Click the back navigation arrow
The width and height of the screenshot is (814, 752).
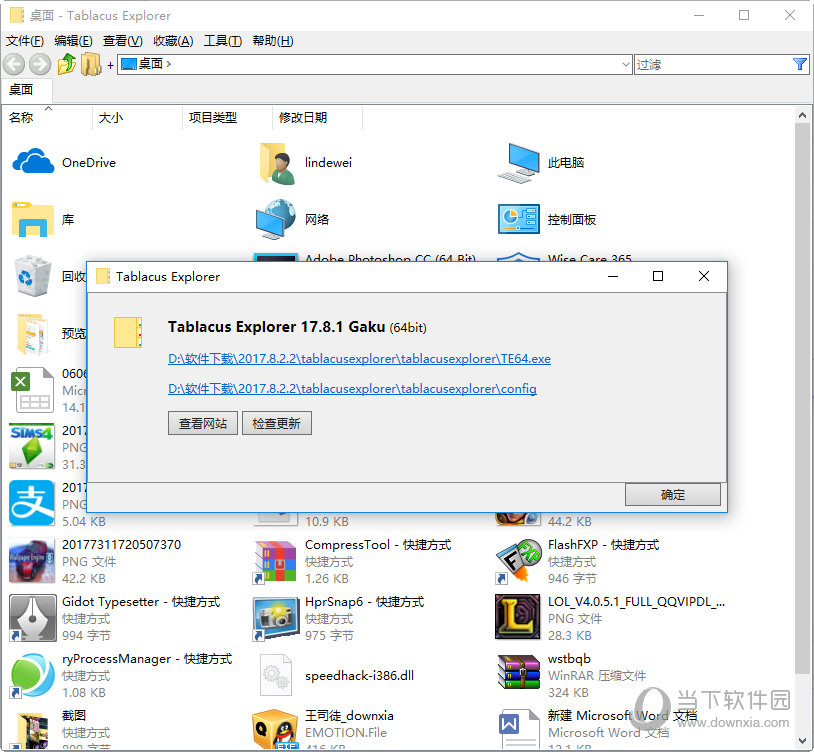click(x=14, y=65)
